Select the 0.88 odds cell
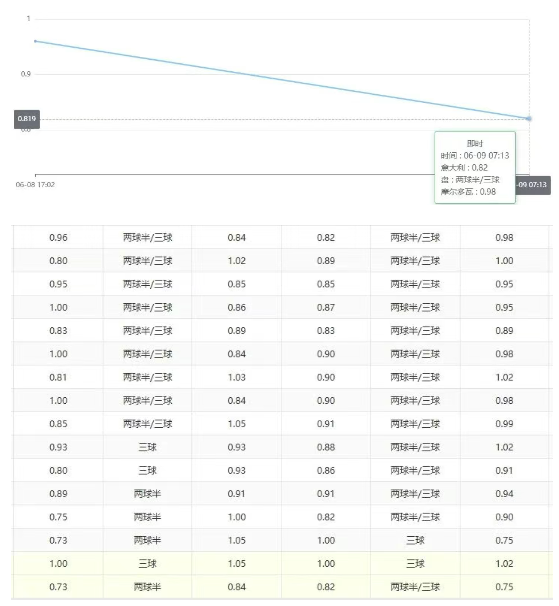Screen dimensions: 559x606 pyautogui.click(x=326, y=447)
